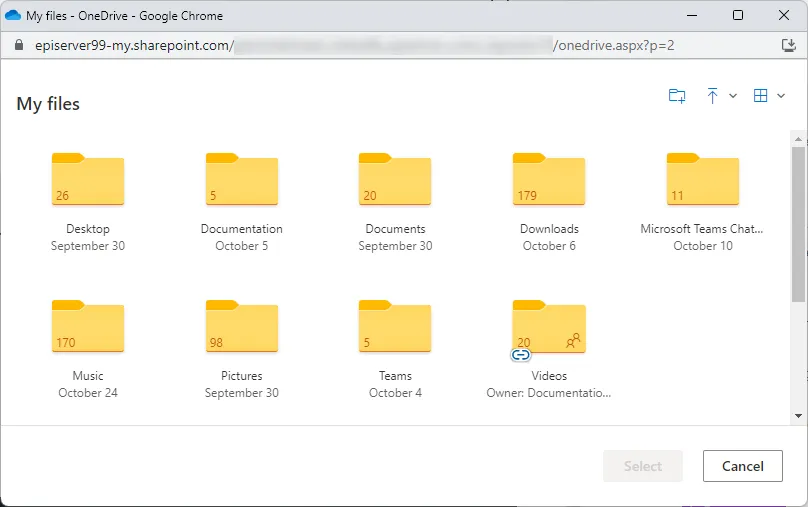Open the Microsoft Teams Chat folder icon
The height and width of the screenshot is (507, 808).
click(x=703, y=179)
